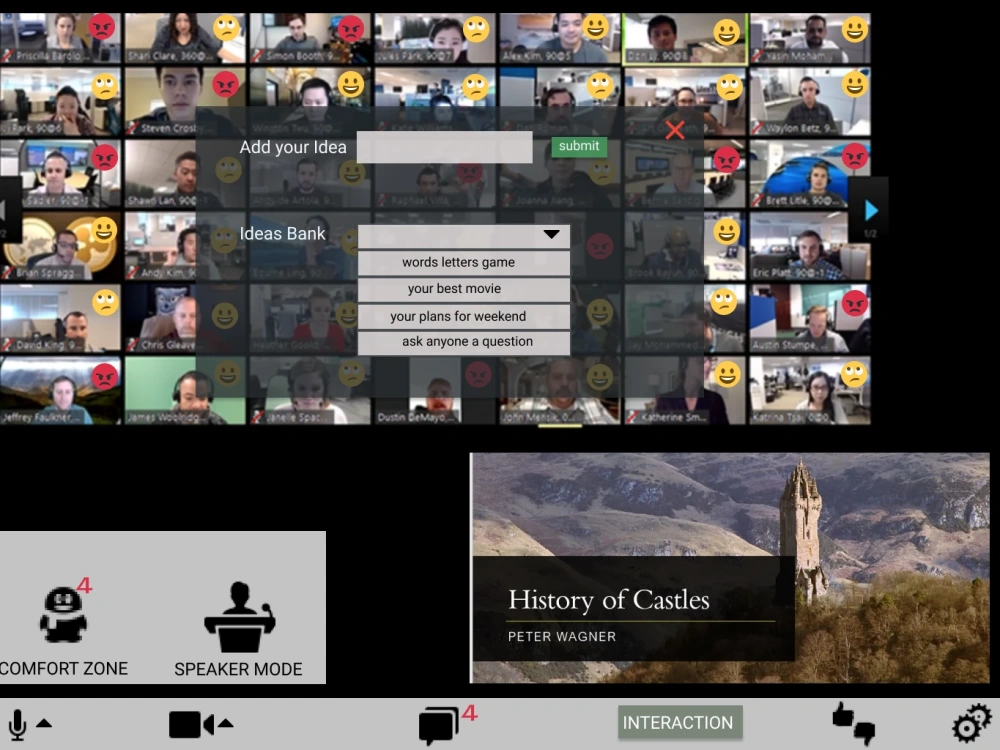Viewport: 1000px width, 750px height.
Task: Toggle the video camera icon
Action: pos(191,725)
